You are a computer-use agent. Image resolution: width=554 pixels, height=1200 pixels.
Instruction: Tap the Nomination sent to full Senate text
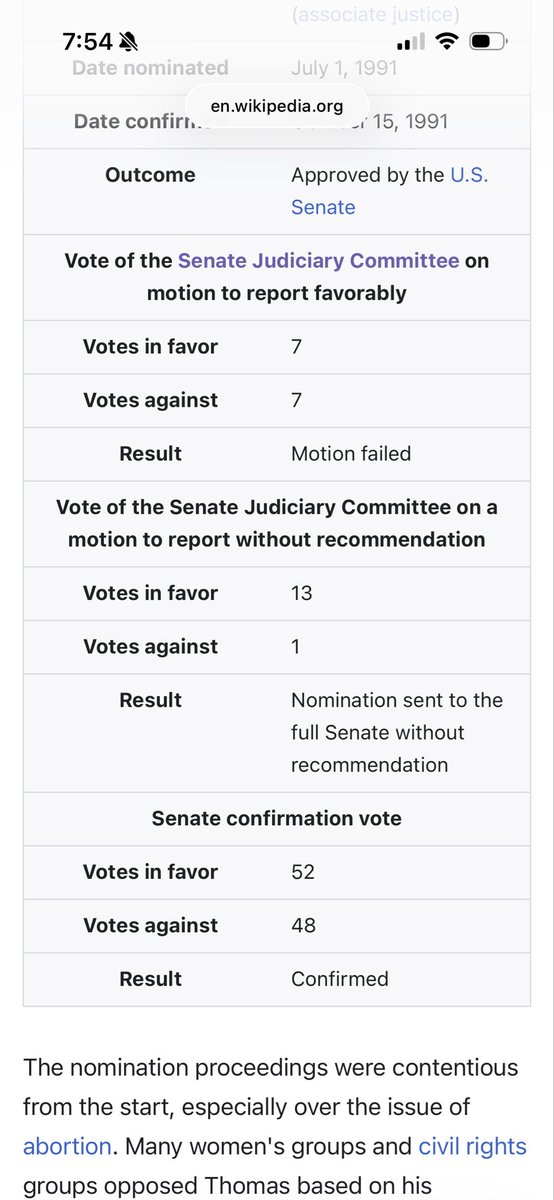coord(397,732)
